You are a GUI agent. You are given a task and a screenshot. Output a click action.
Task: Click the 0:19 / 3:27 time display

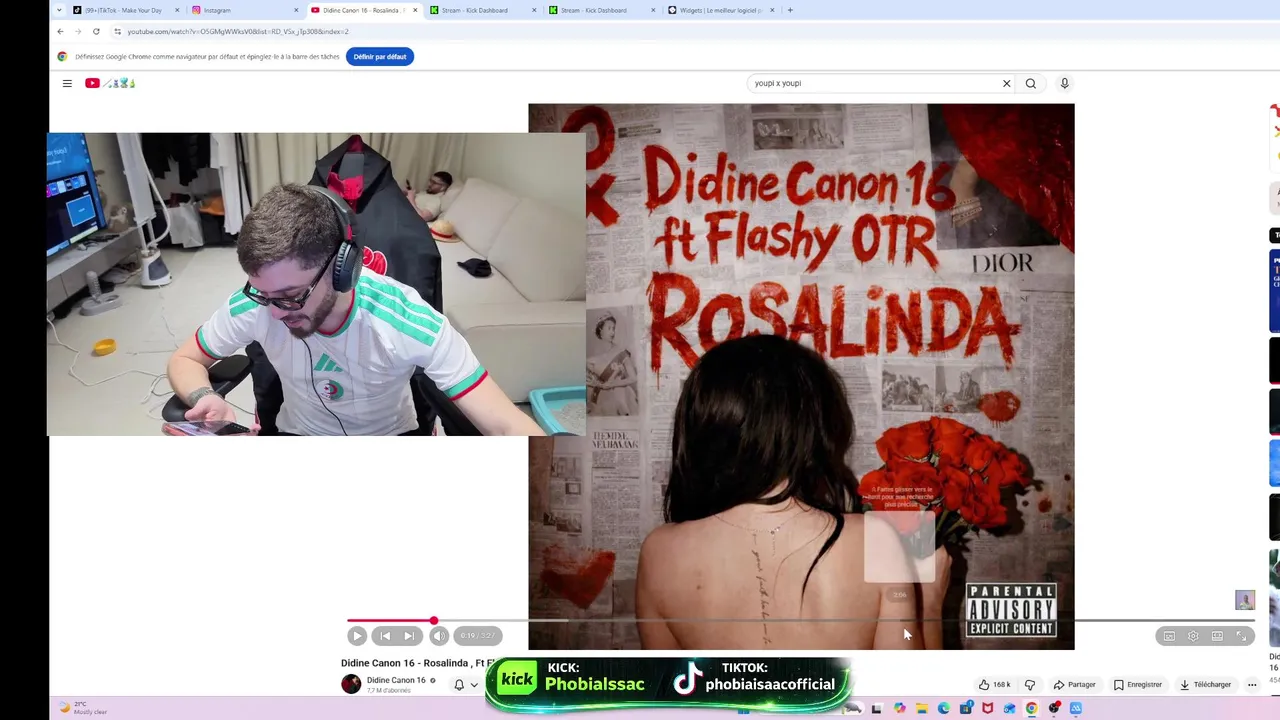tap(478, 636)
